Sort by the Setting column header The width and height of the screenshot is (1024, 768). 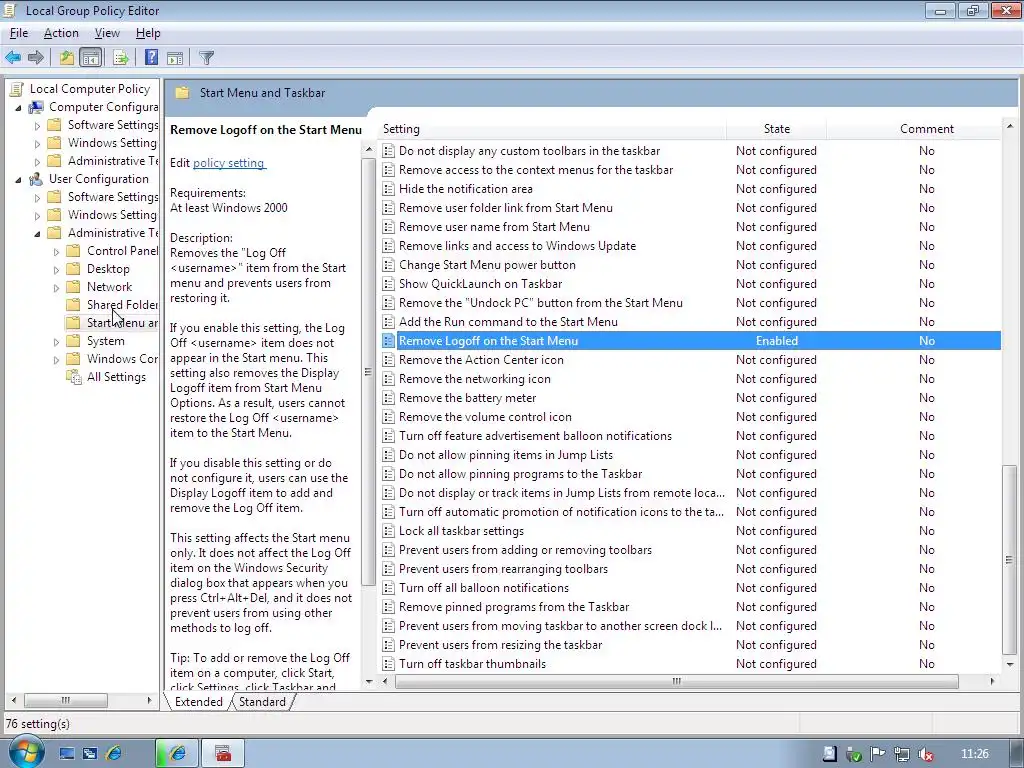tap(552, 129)
